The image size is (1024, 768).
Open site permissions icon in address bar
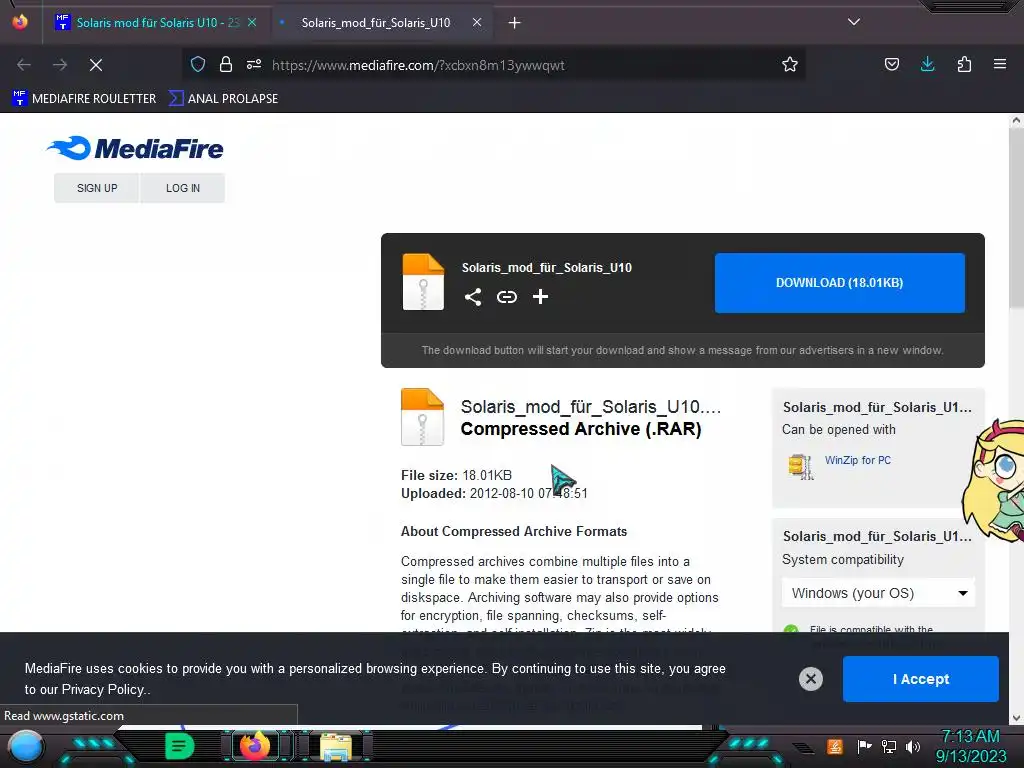[254, 64]
